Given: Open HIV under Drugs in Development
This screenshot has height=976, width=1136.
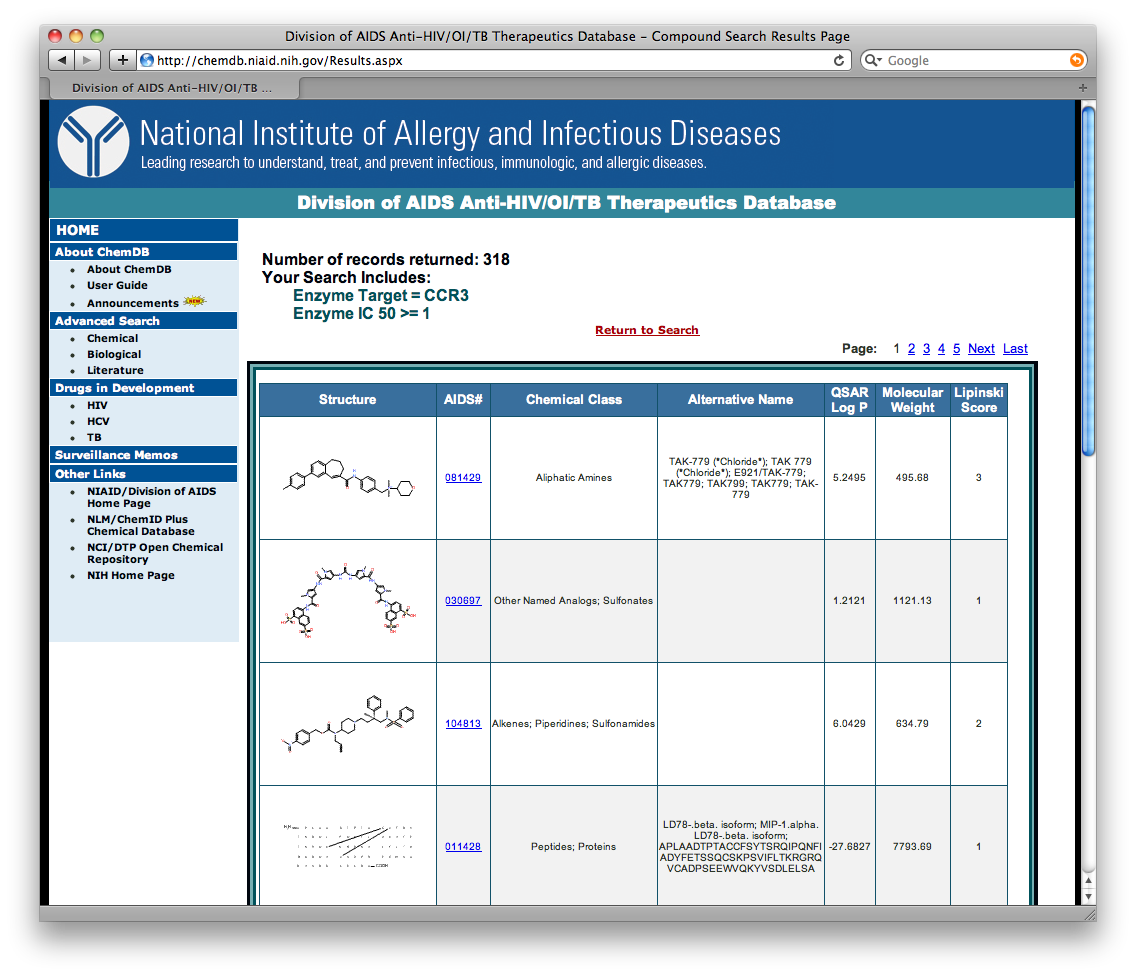Looking at the screenshot, I should [x=97, y=406].
